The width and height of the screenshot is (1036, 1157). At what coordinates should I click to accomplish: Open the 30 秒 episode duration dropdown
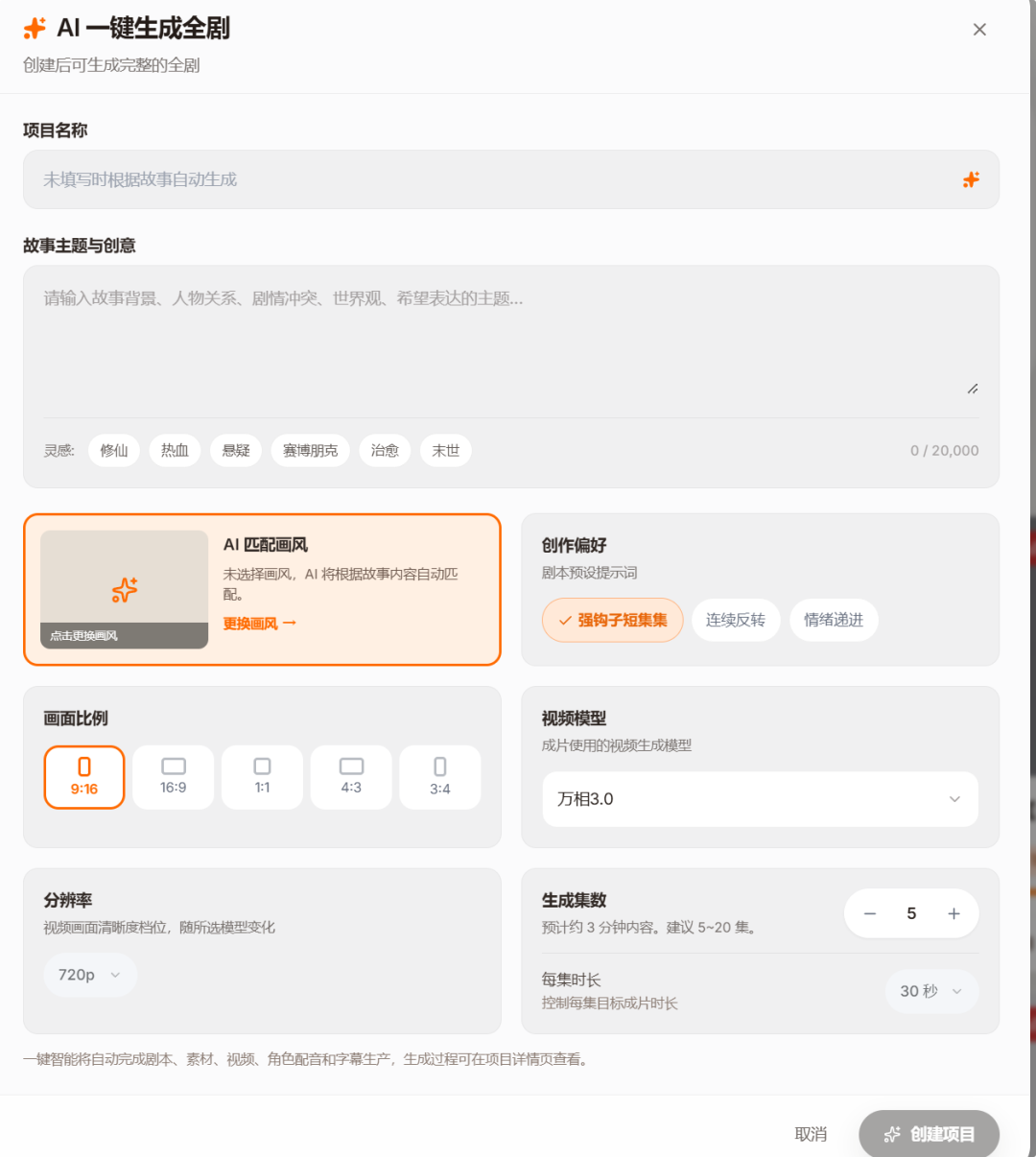[x=932, y=991]
